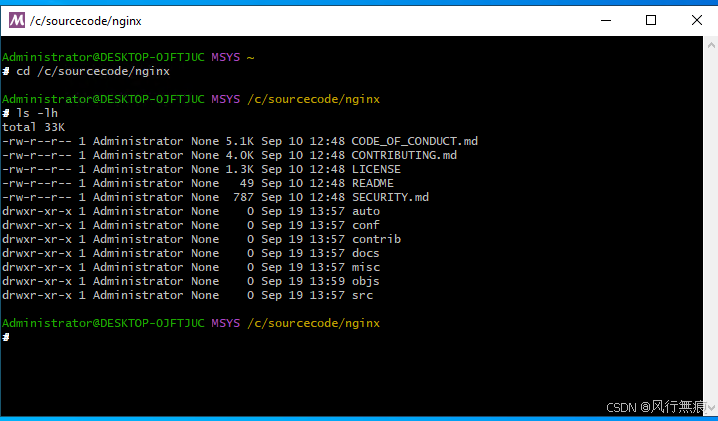The height and width of the screenshot is (421, 718).
Task: Click the 'docs' directory name
Action: coord(365,253)
